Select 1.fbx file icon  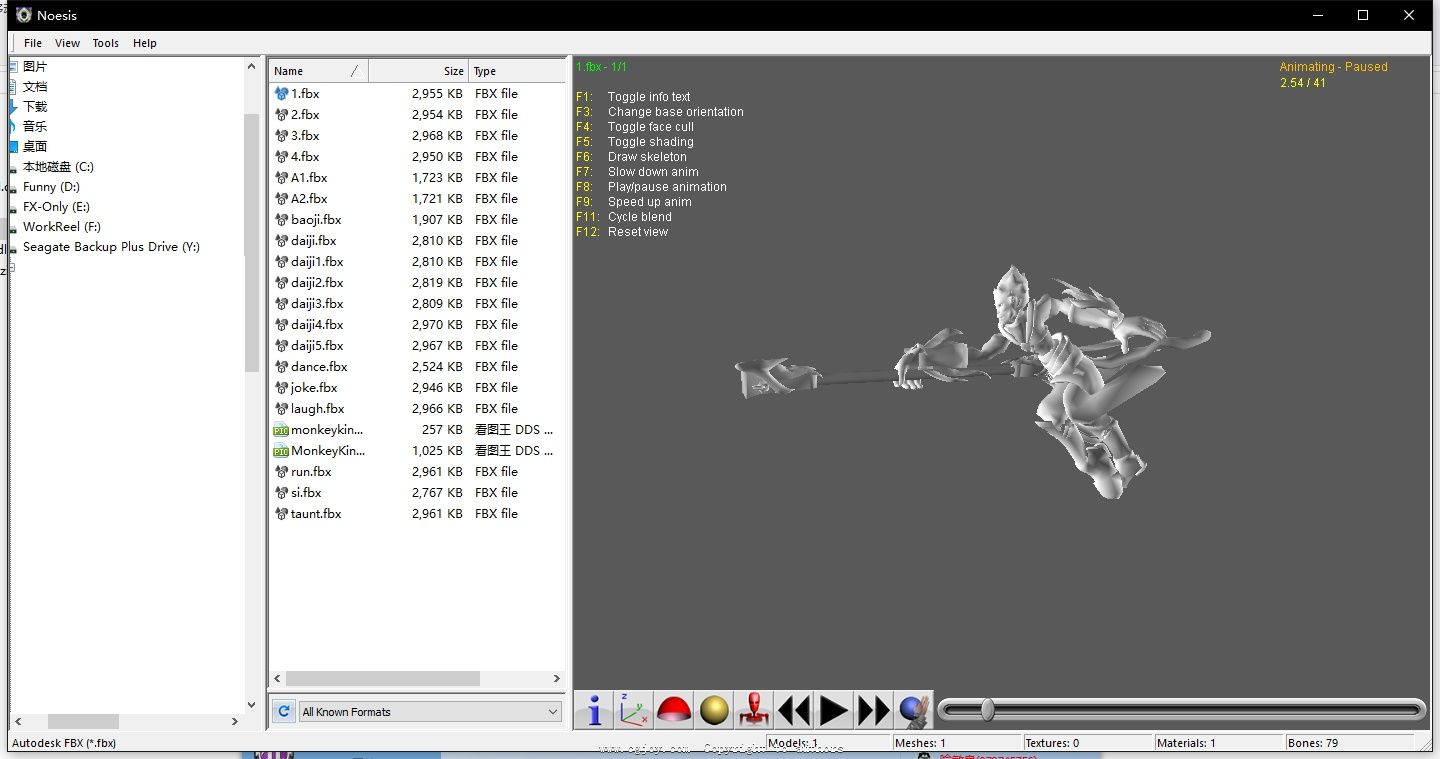(x=281, y=93)
